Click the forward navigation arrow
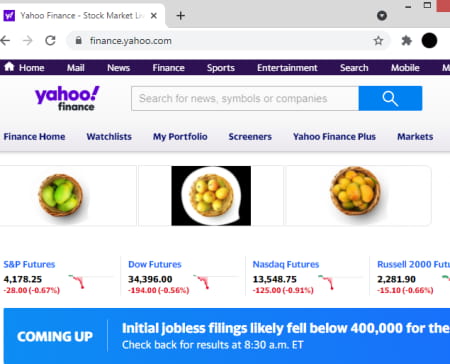Screen dimensions: 450x364 [28, 41]
